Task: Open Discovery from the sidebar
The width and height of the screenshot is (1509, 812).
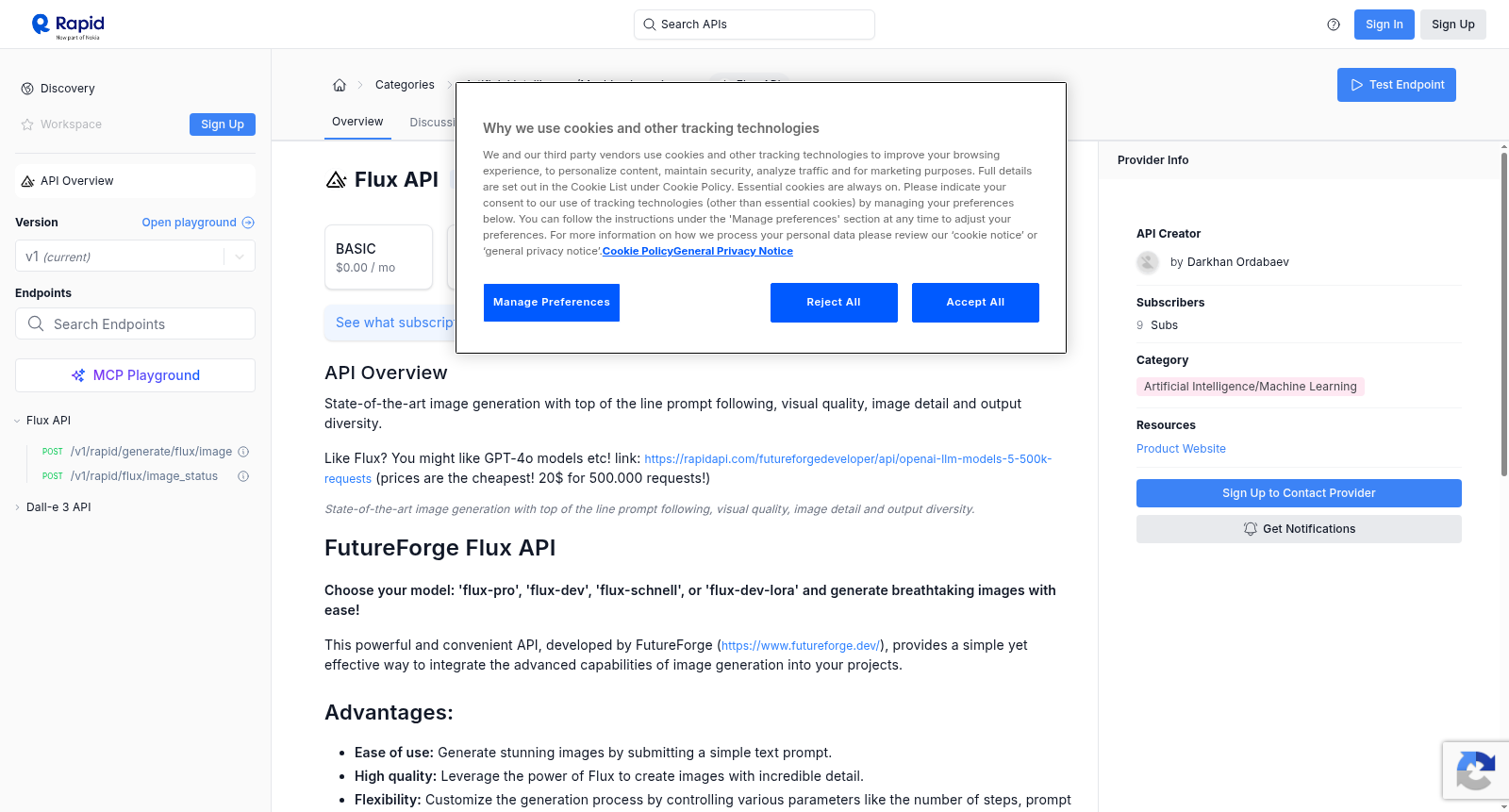Action: click(x=68, y=89)
